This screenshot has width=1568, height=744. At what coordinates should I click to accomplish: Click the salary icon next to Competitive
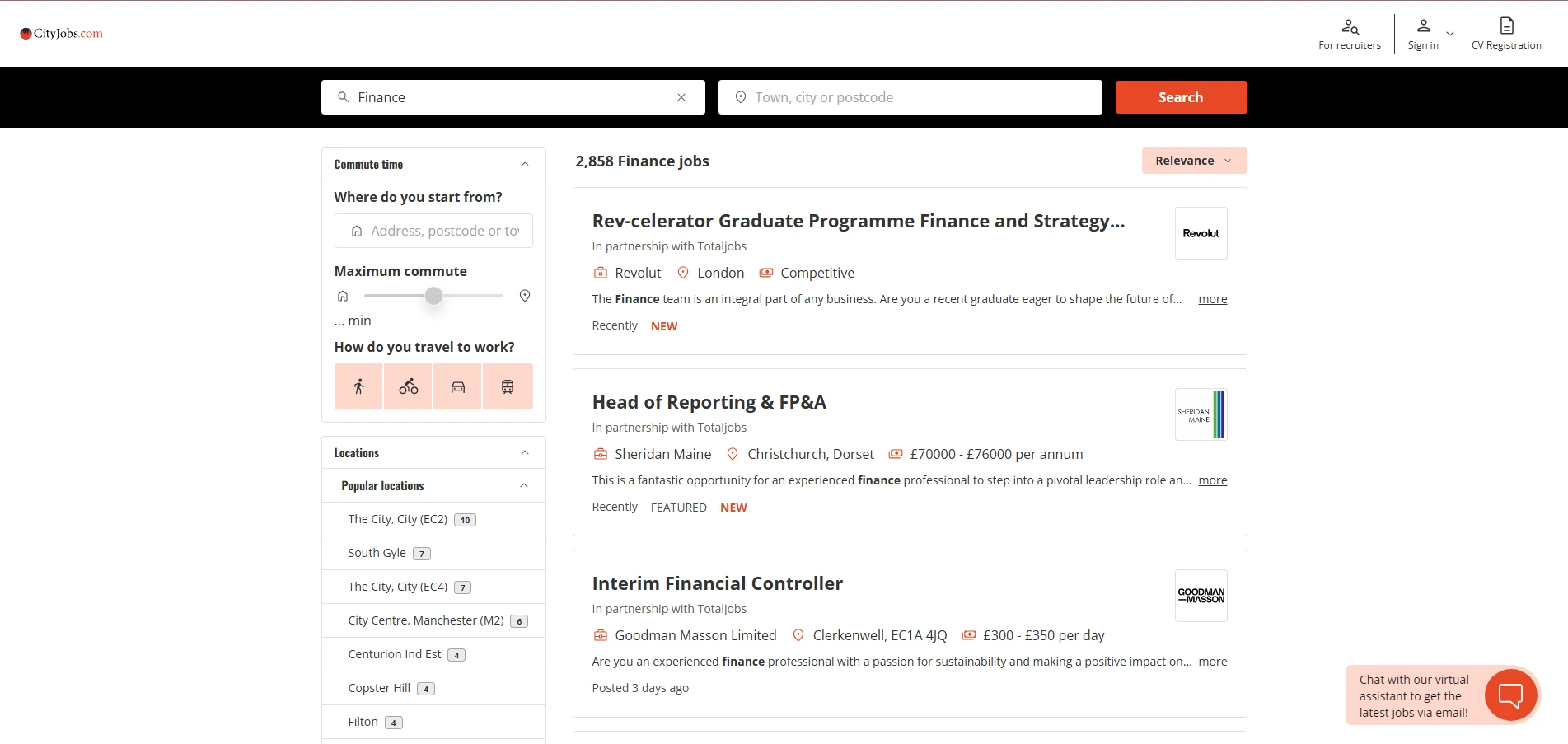766,273
